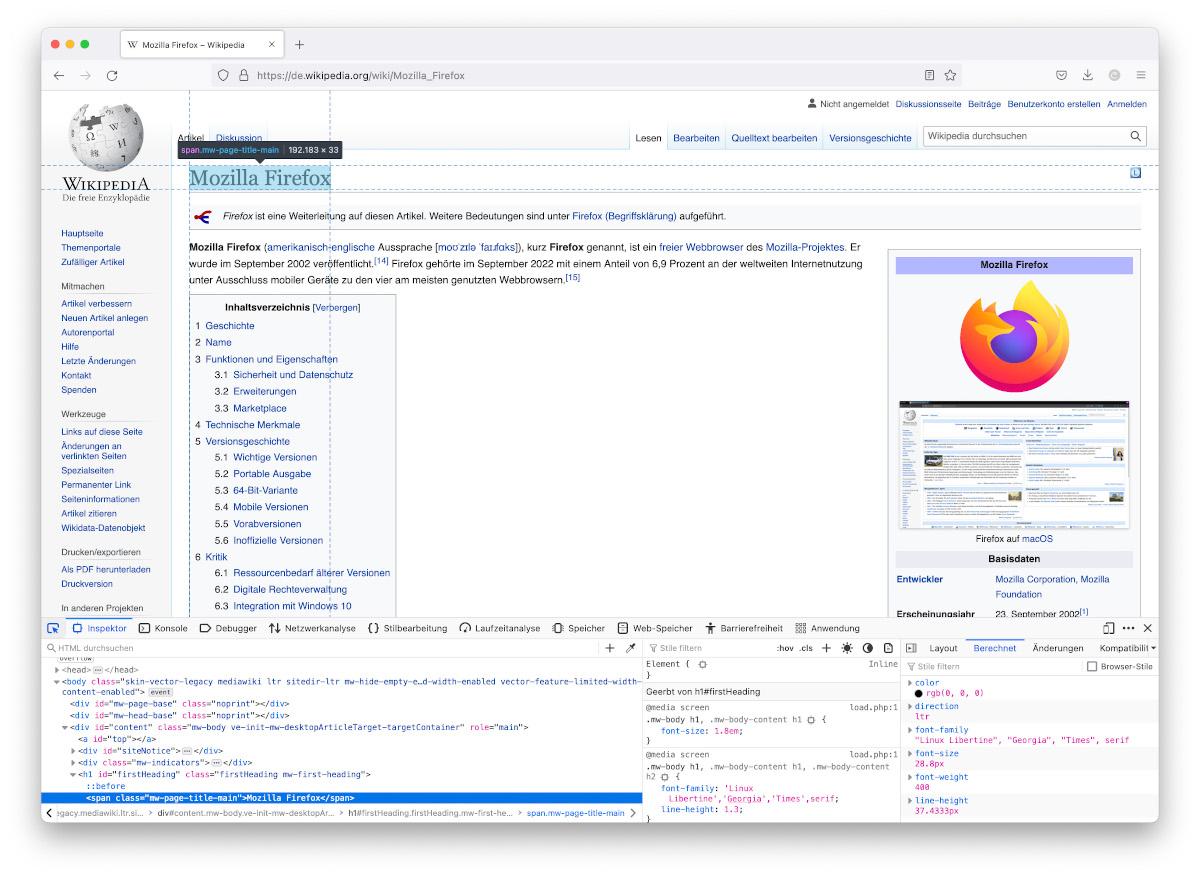Toggle the .cls class panel
This screenshot has height=877, width=1200.
pos(806,648)
